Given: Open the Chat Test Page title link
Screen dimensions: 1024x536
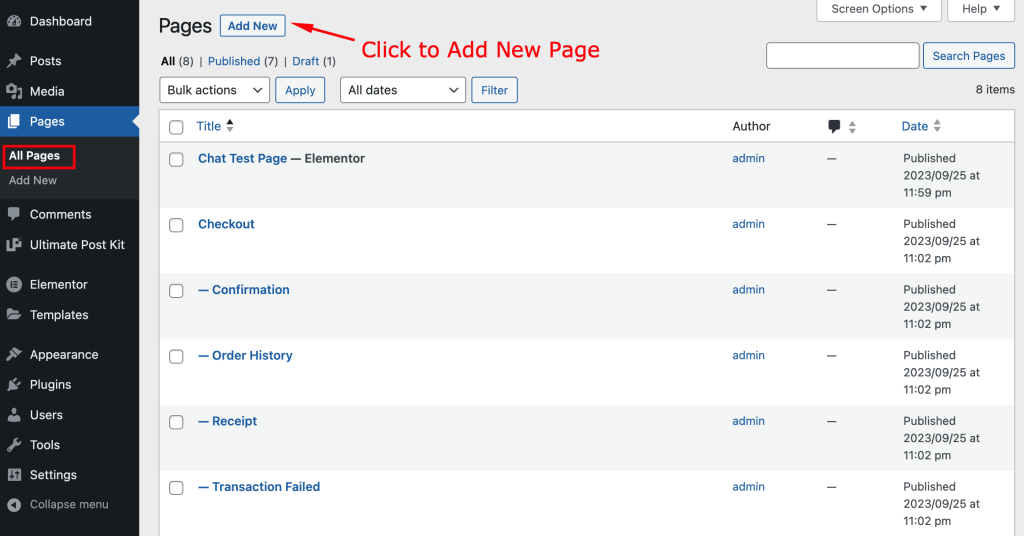Looking at the screenshot, I should click(x=242, y=159).
